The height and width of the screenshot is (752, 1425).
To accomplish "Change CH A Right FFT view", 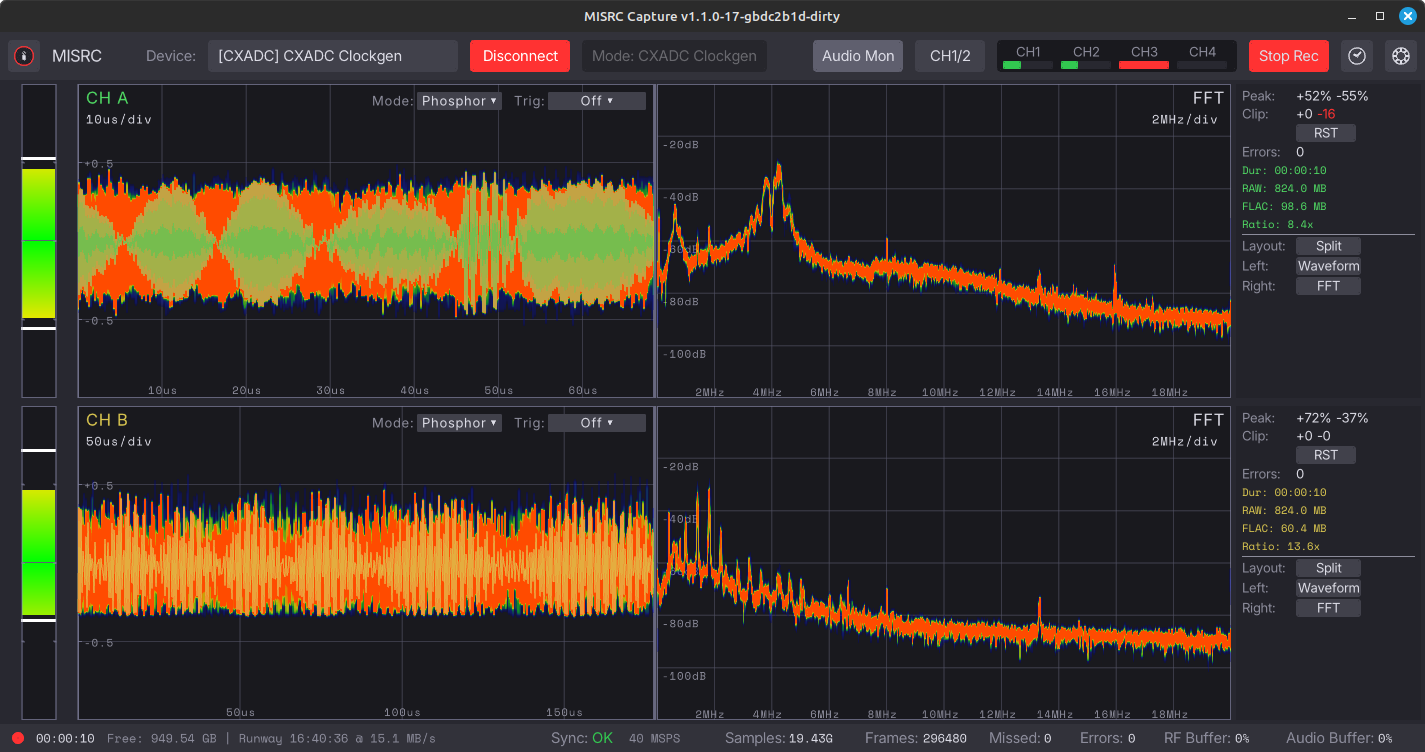I will tap(1329, 286).
